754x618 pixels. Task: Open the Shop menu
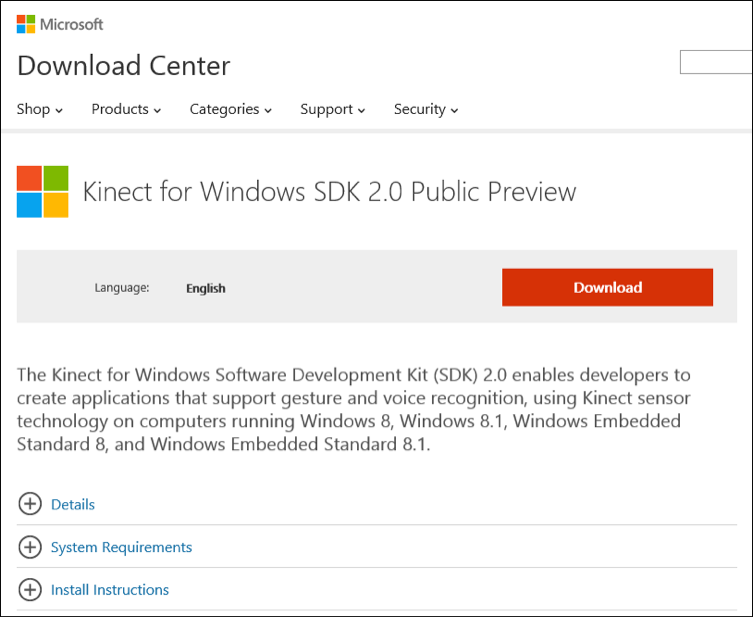(39, 109)
